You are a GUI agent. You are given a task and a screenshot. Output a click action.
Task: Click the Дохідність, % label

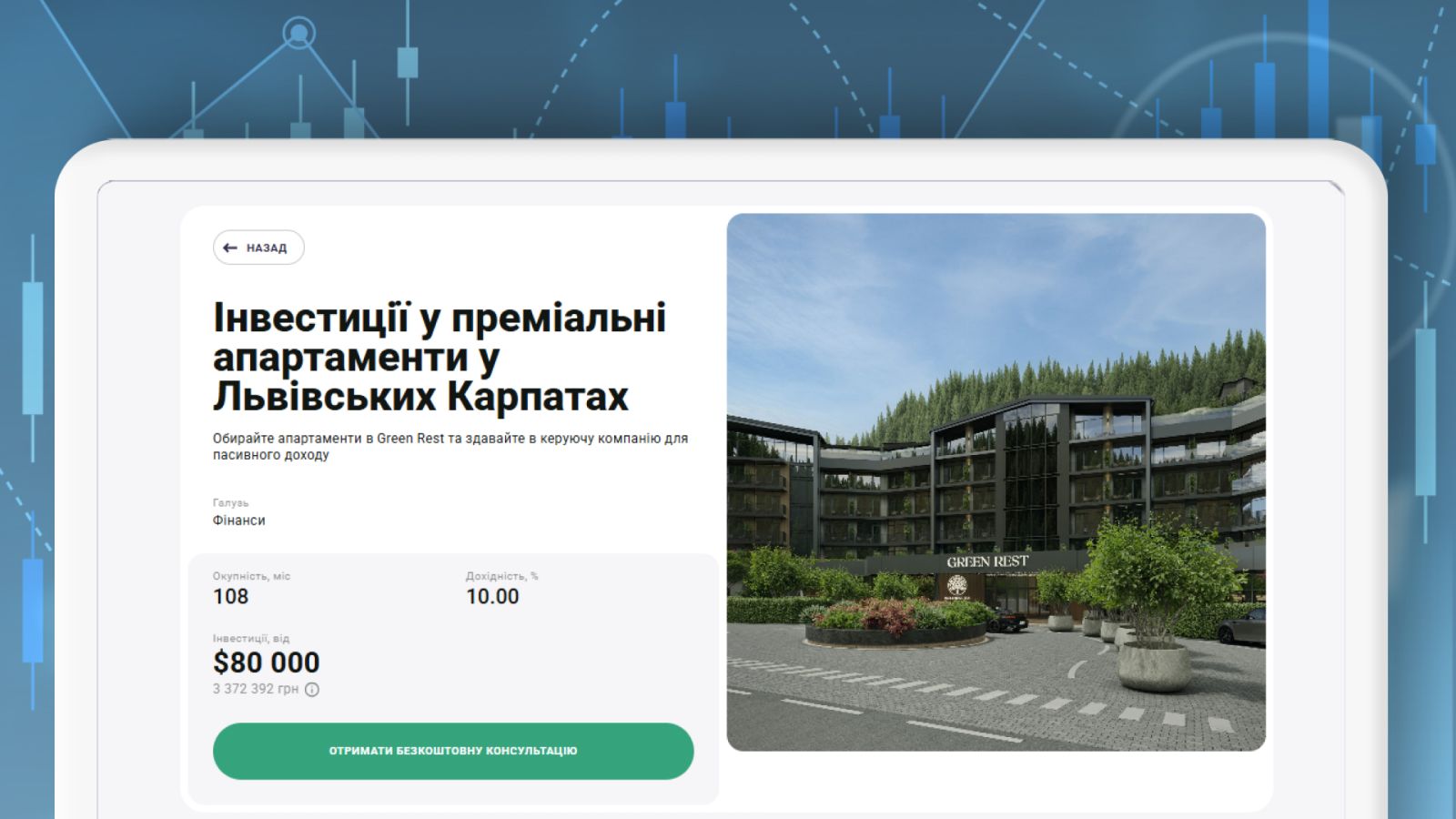(501, 576)
